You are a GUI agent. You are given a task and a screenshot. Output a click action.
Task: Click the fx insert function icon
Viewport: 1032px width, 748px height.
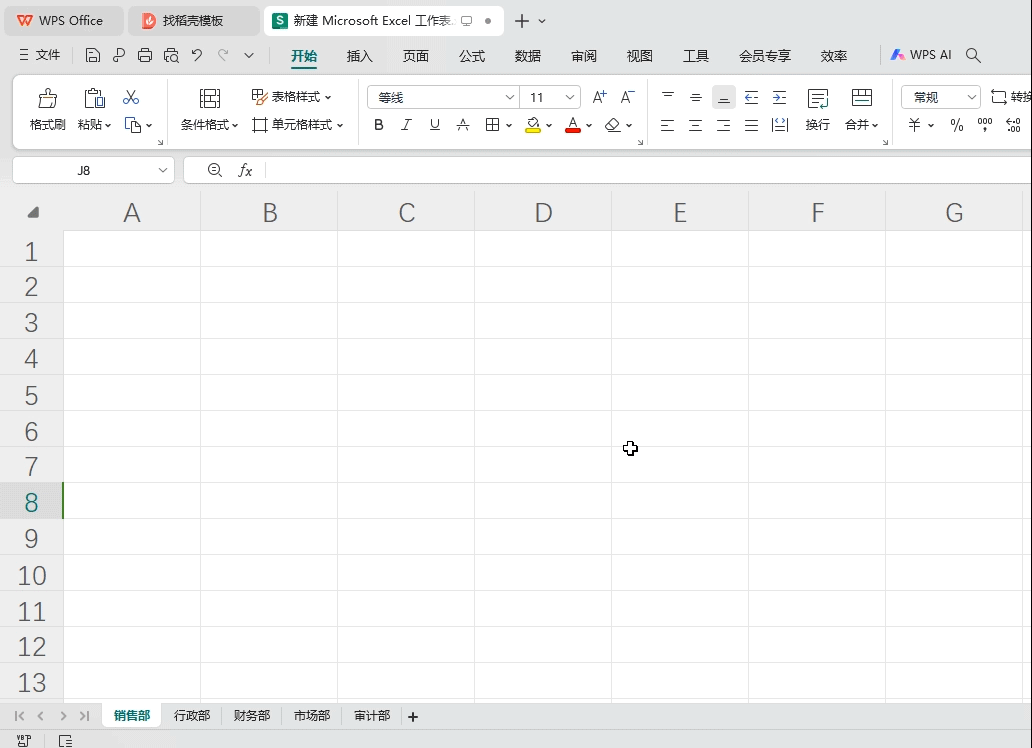pyautogui.click(x=245, y=171)
